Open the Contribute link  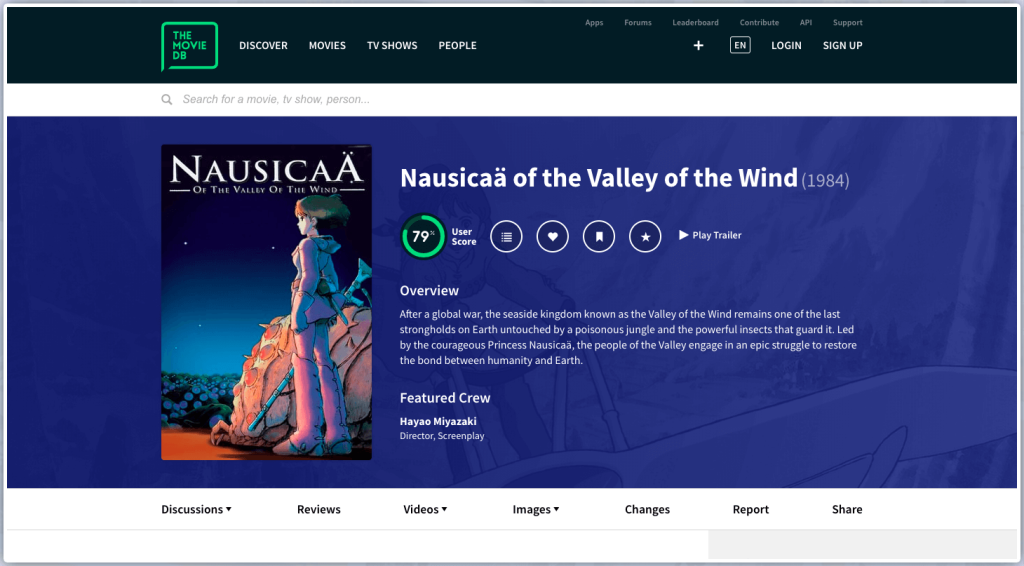tap(760, 23)
